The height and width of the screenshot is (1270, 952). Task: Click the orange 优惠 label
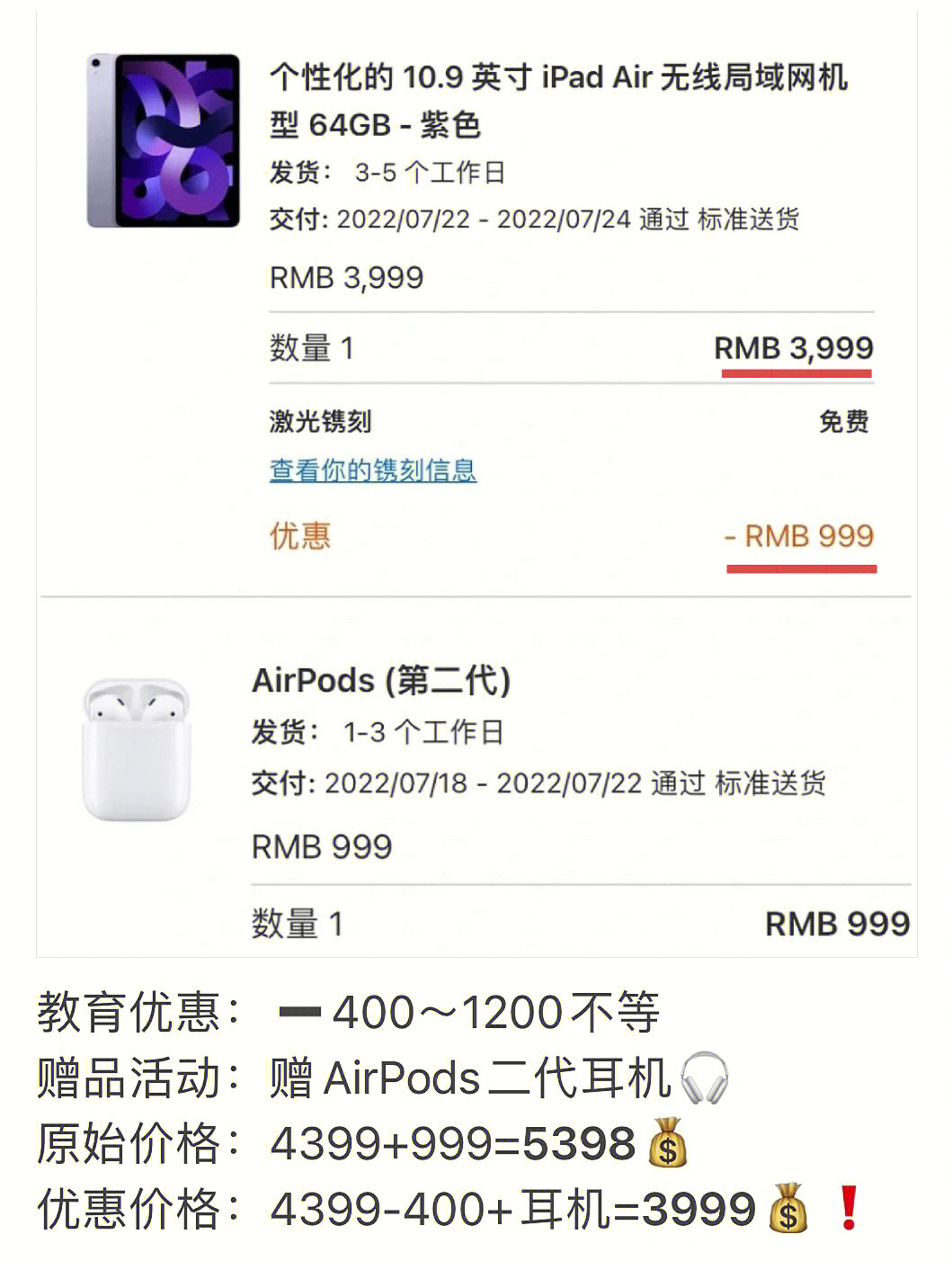point(300,536)
